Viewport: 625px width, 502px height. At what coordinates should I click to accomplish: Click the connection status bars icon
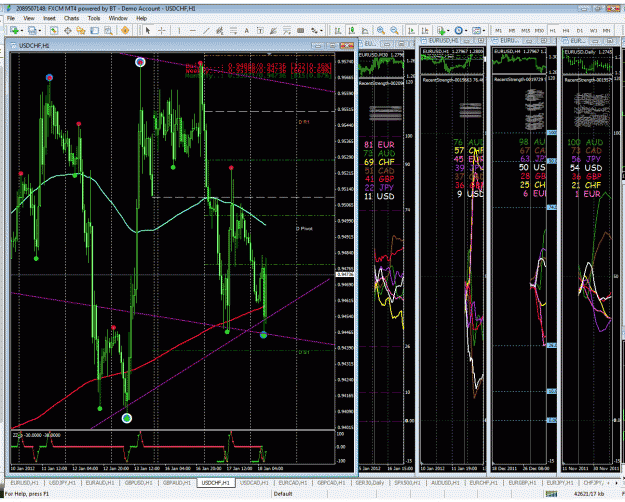551,494
